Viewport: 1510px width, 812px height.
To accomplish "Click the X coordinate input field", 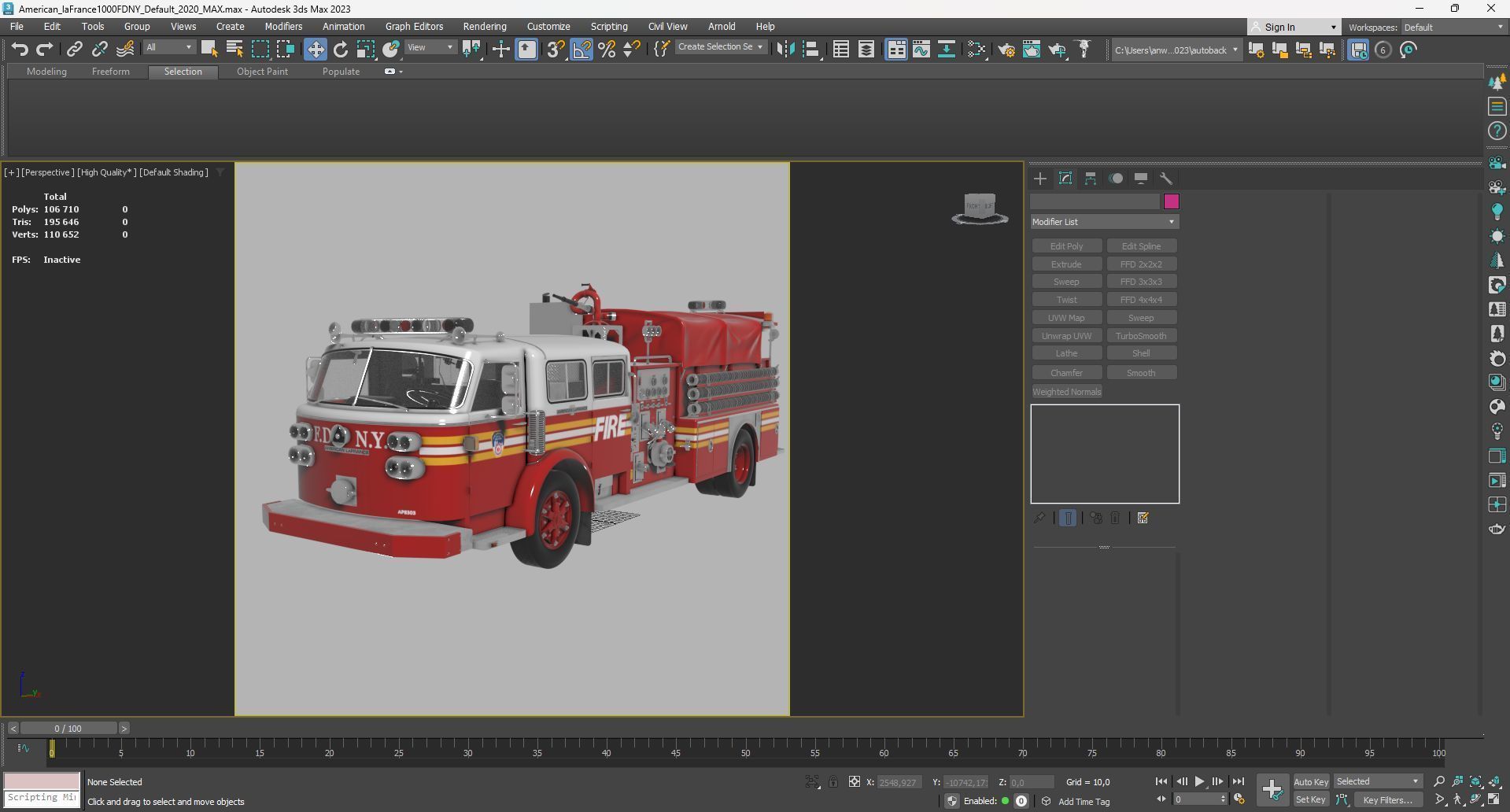I will pyautogui.click(x=899, y=782).
